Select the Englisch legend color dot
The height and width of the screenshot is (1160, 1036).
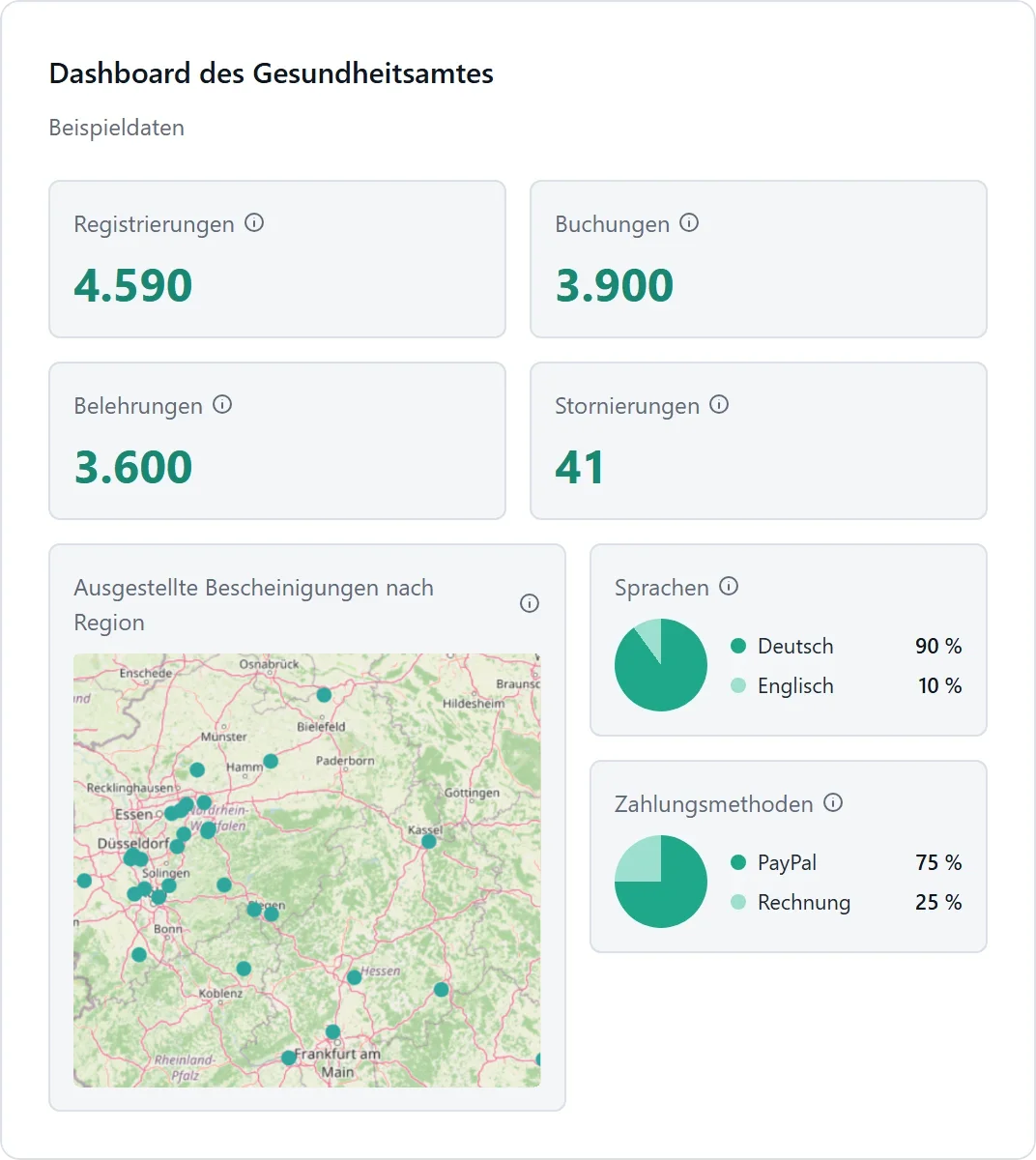tap(738, 685)
